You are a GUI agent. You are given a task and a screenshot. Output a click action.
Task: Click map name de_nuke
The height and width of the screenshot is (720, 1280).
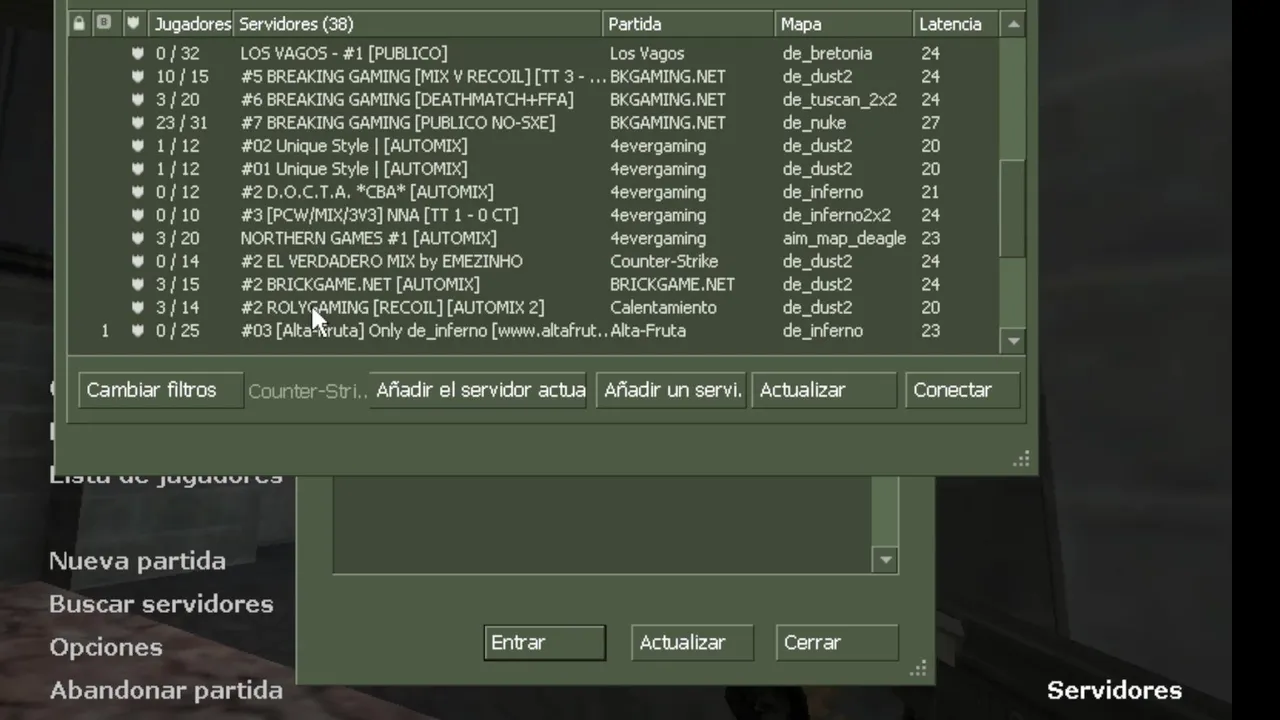point(814,122)
